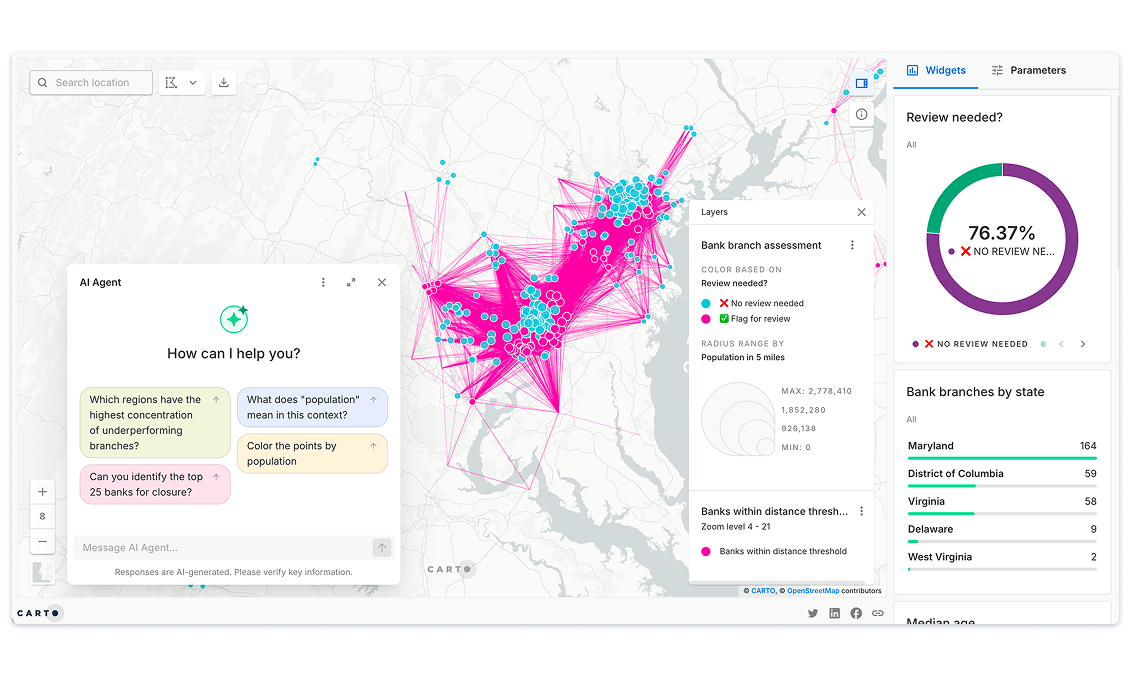The width and height of the screenshot is (1131, 675).
Task: Click the Flag for review pink swatch
Action: pos(705,319)
